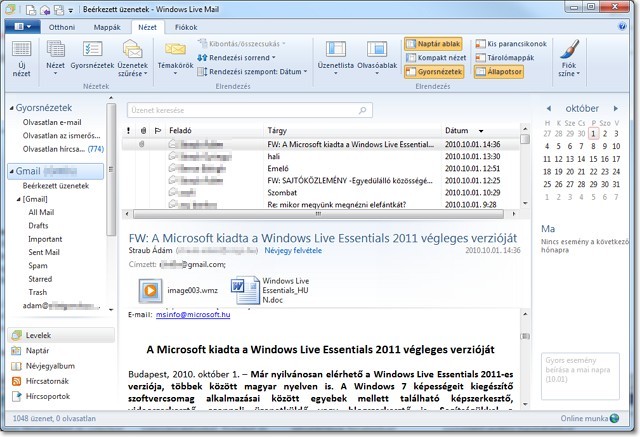Go to previous month in calendar

(549, 109)
